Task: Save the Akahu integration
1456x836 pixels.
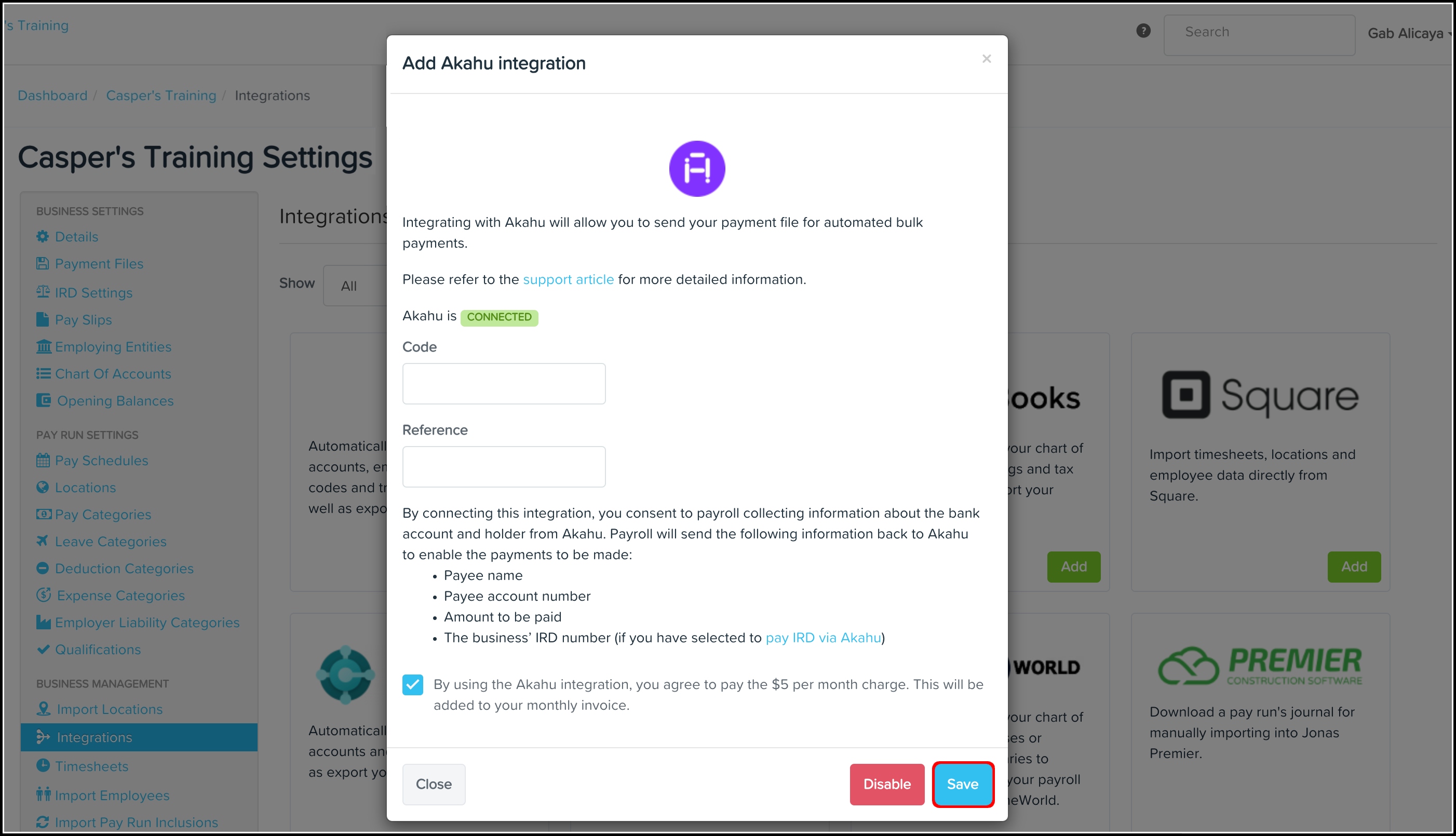Action: coord(962,784)
